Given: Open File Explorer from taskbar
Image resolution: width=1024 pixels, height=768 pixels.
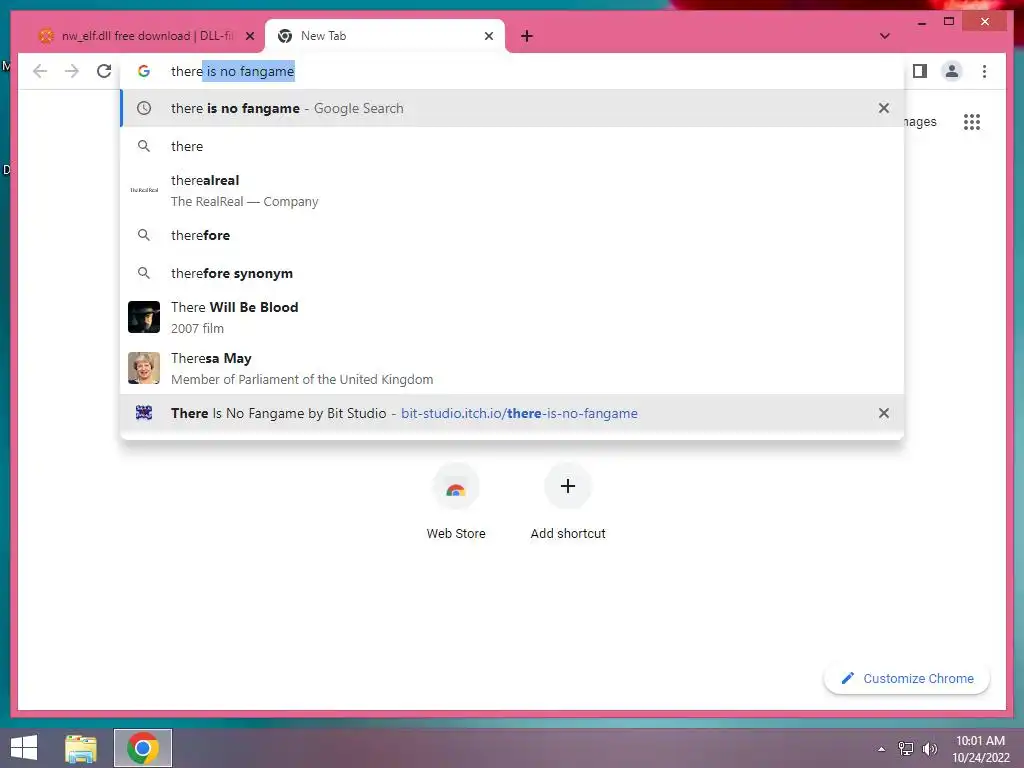Looking at the screenshot, I should point(81,748).
